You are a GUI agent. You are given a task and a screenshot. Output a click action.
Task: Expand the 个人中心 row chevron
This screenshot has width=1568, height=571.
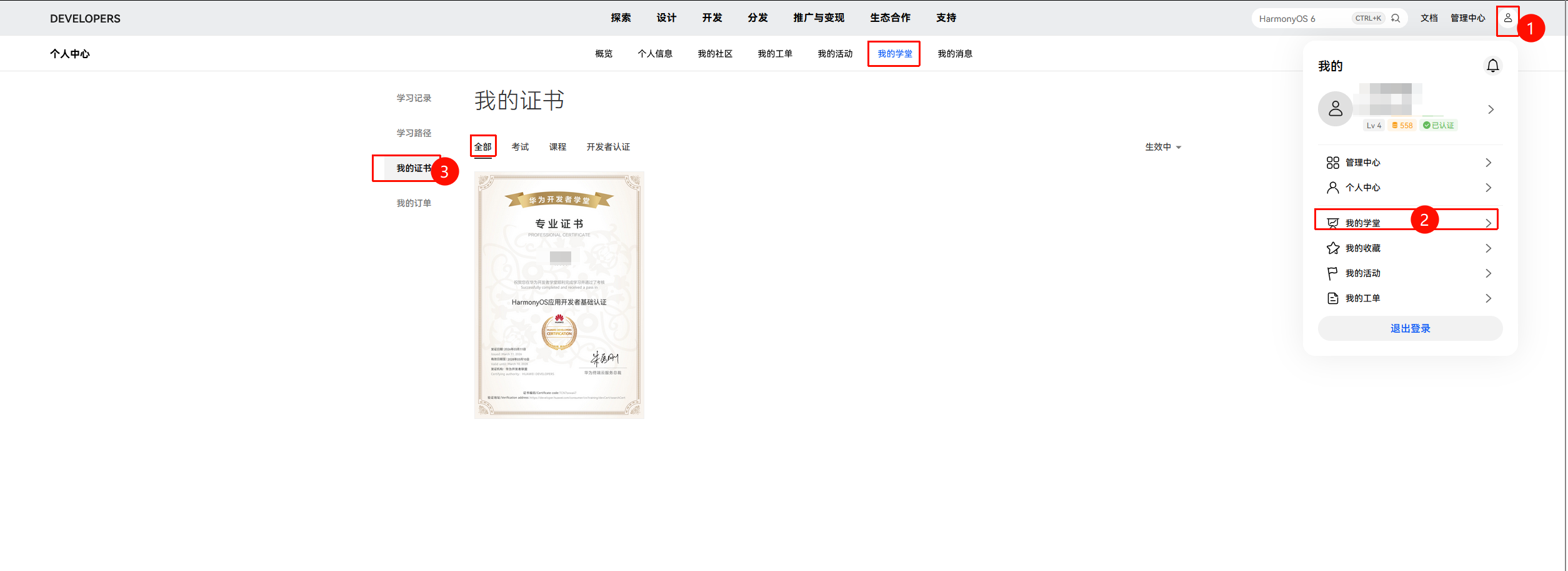point(1488,188)
